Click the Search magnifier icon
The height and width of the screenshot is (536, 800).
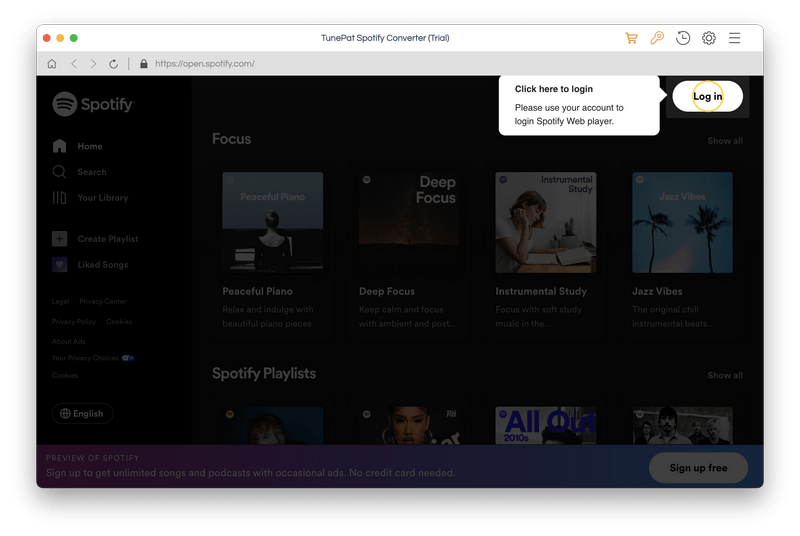click(x=59, y=172)
